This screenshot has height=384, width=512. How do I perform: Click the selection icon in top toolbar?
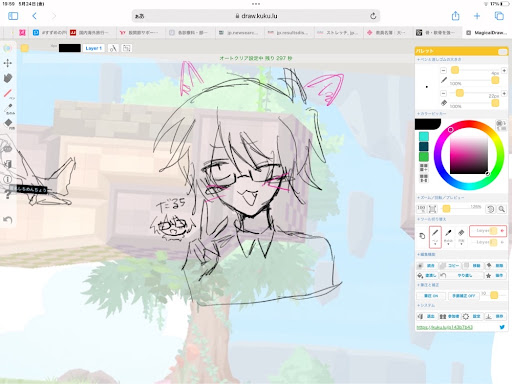[x=126, y=48]
